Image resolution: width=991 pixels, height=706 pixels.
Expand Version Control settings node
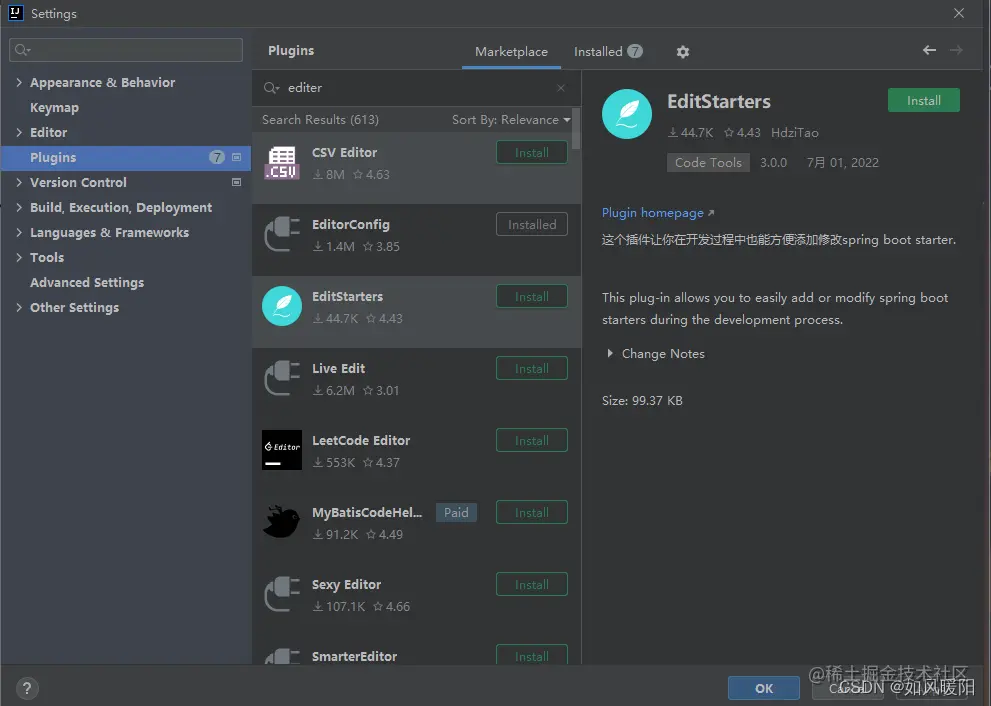click(x=19, y=182)
